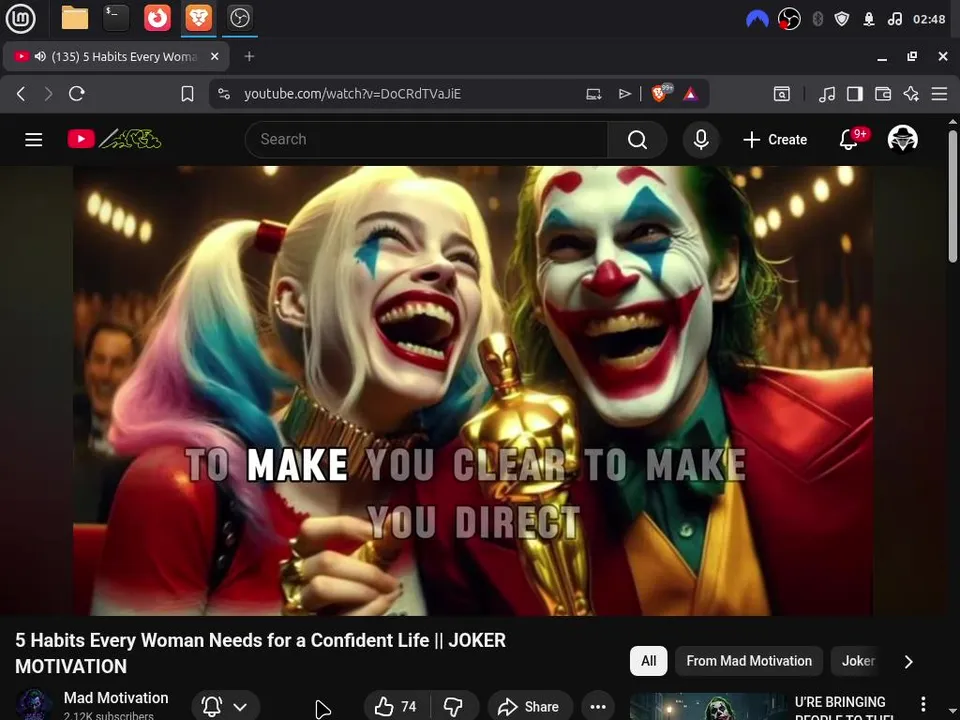Share this video
960x720 pixels.
(530, 707)
